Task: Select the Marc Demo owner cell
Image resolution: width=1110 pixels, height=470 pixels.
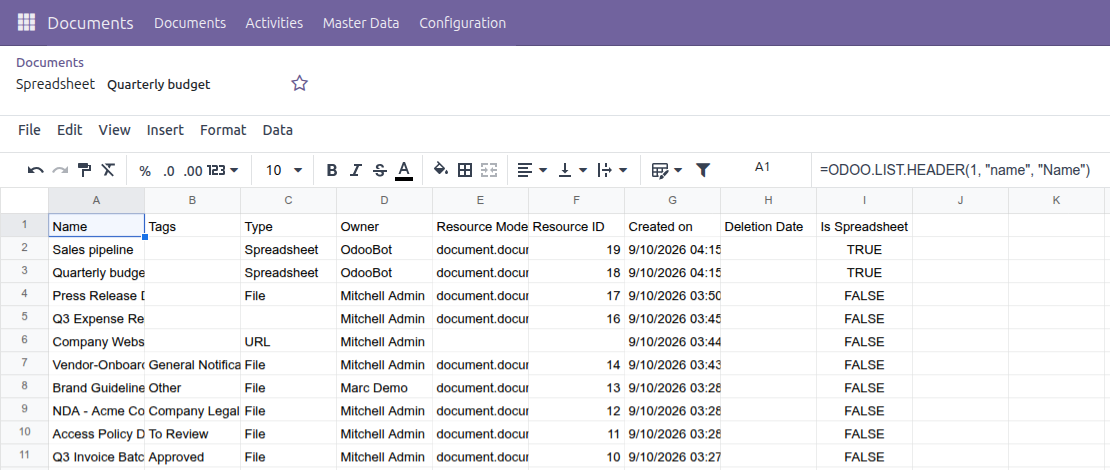Action: [x=384, y=388]
